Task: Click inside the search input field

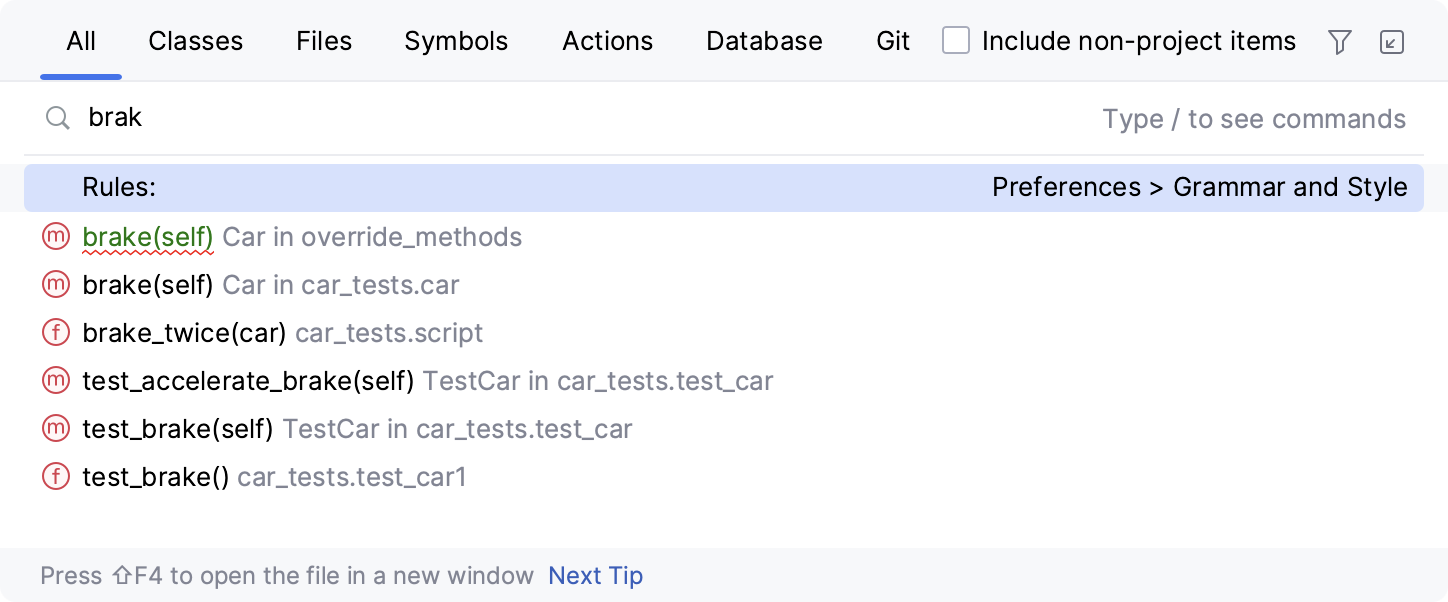Action: [x=400, y=118]
